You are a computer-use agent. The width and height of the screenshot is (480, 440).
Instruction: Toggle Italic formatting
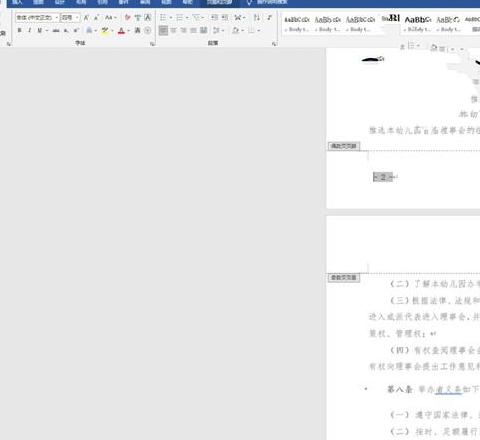point(29,31)
